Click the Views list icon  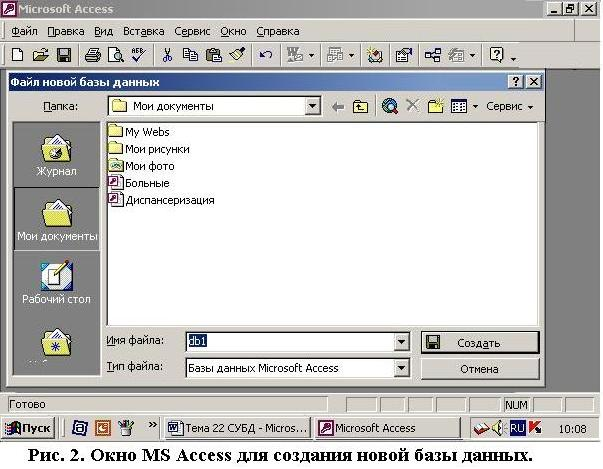tap(459, 106)
